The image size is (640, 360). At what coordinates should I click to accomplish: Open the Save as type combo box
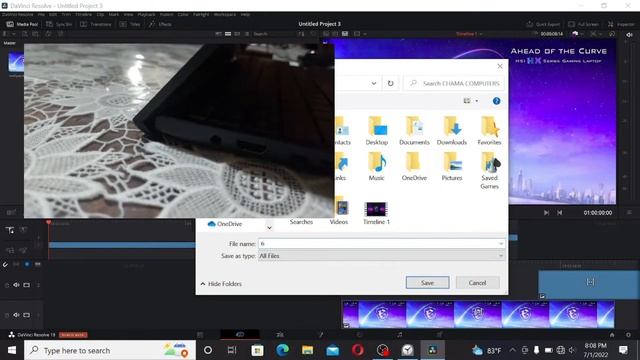tap(382, 256)
